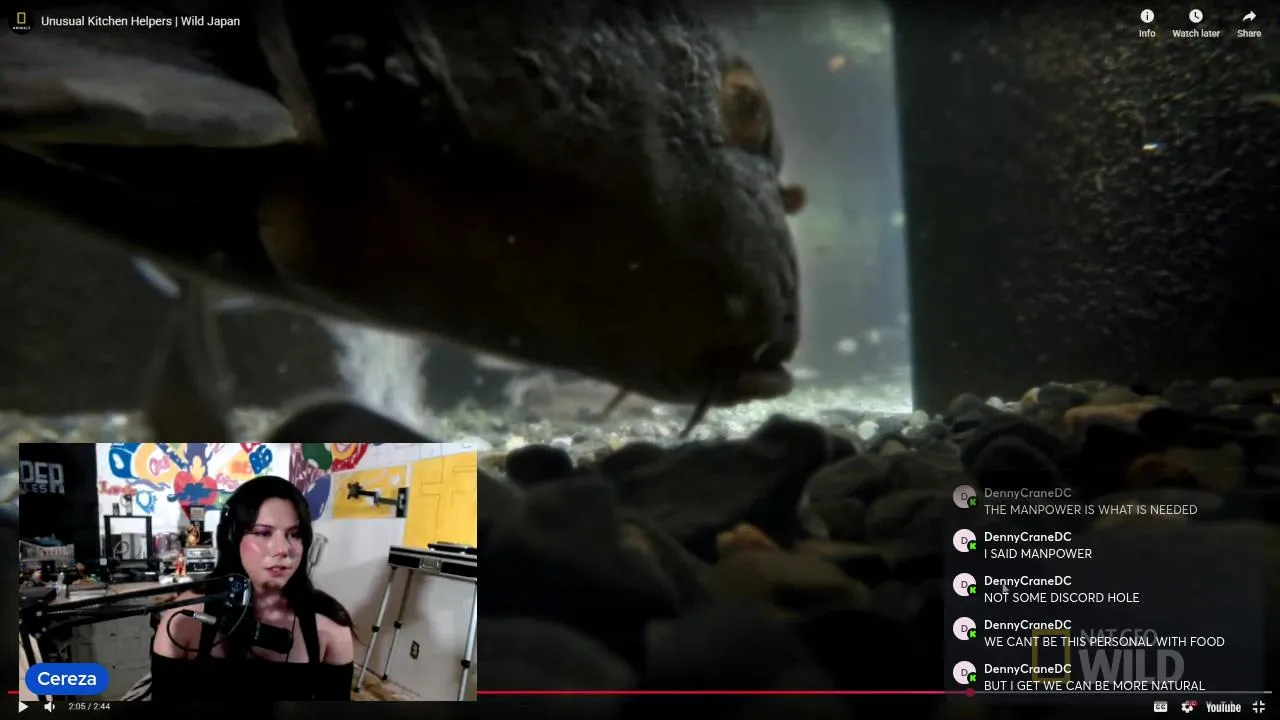Click the 2:05 / 2:44 time display
This screenshot has height=720, width=1280.
(89, 707)
